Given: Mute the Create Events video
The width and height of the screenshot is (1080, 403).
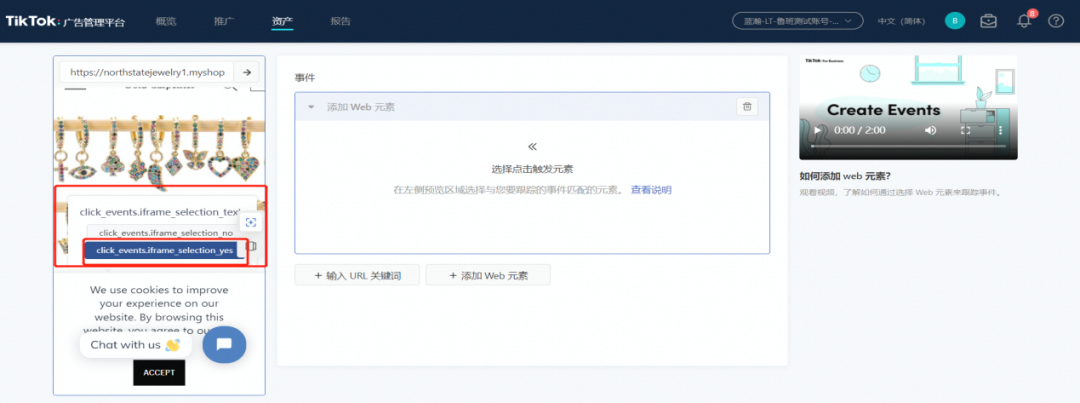Looking at the screenshot, I should 930,130.
